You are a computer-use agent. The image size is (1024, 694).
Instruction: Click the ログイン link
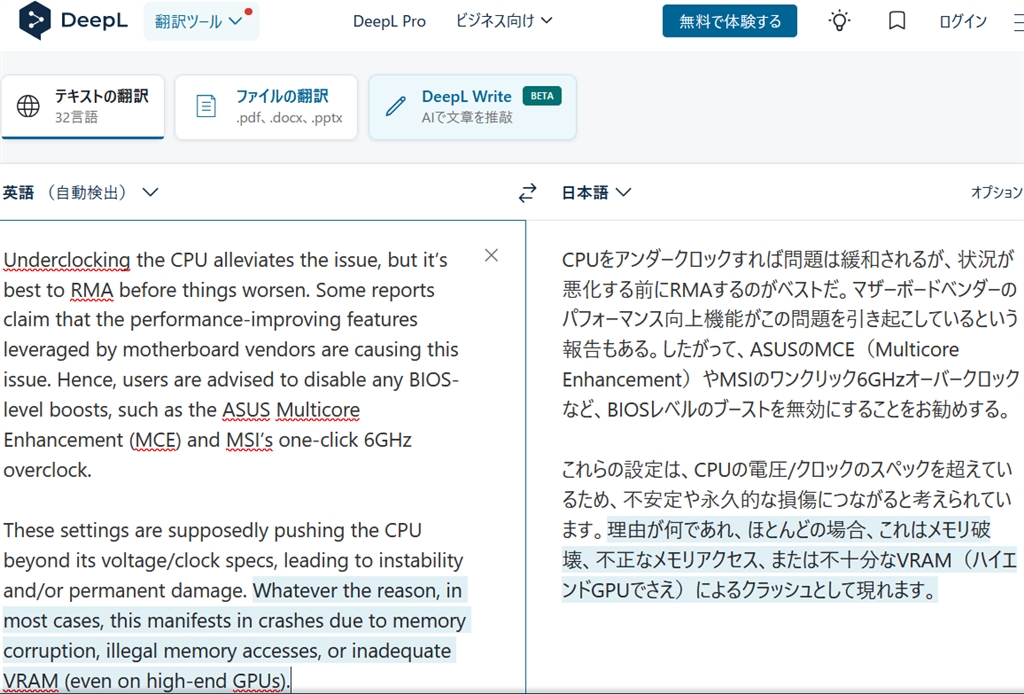click(963, 22)
